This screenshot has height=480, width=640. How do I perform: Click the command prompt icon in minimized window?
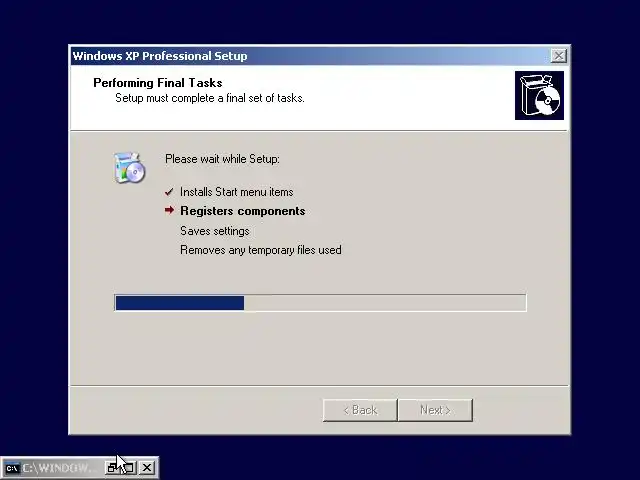point(12,468)
